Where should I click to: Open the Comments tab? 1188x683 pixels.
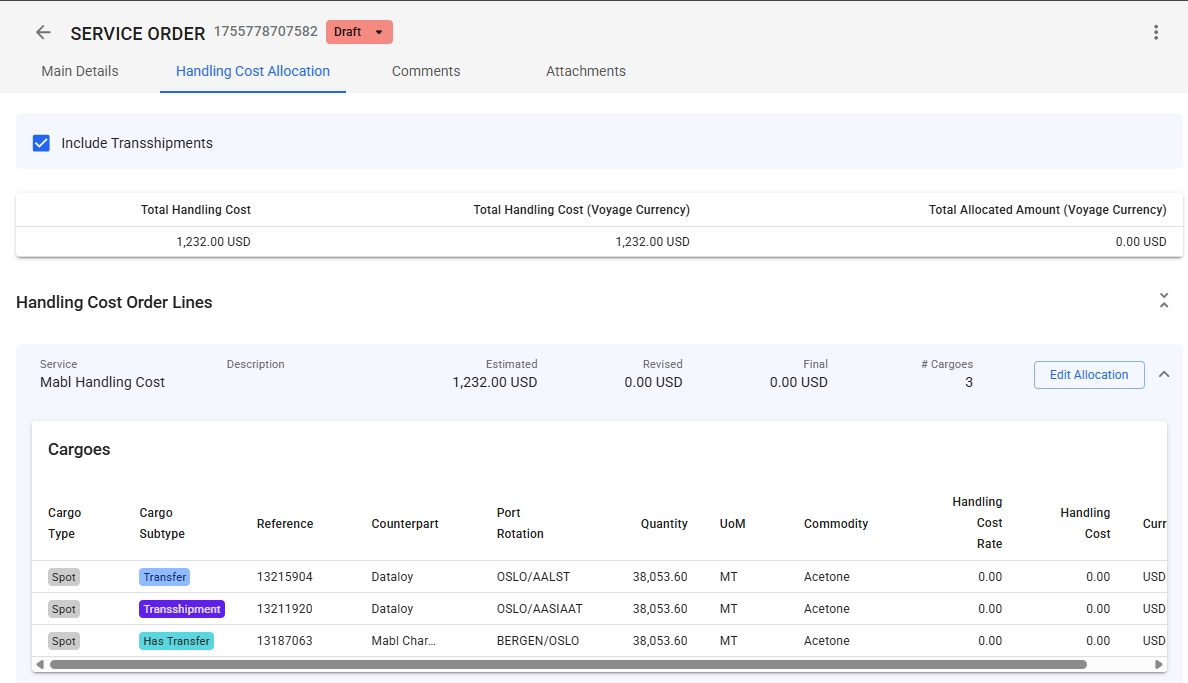[426, 71]
